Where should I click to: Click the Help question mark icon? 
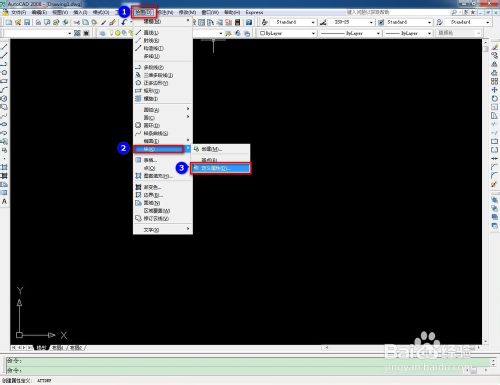pos(249,22)
